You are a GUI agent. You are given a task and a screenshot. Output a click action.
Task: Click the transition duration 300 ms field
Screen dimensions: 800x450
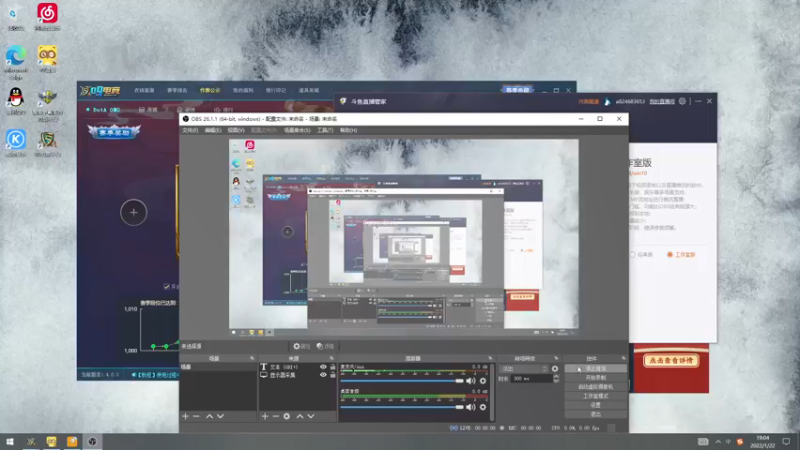(531, 379)
